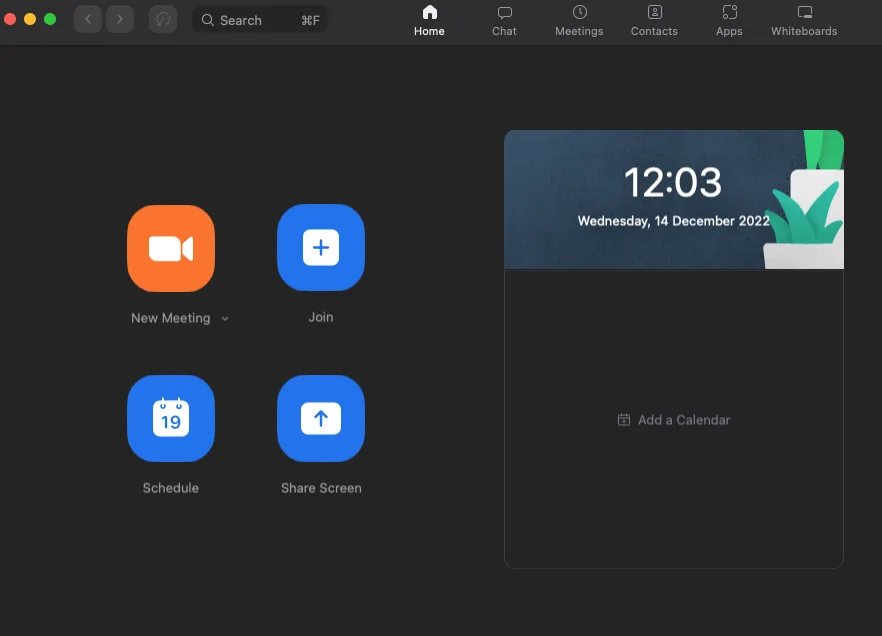Viewport: 882px width, 636px height.
Task: Click the New Meeting label
Action: [x=171, y=318]
